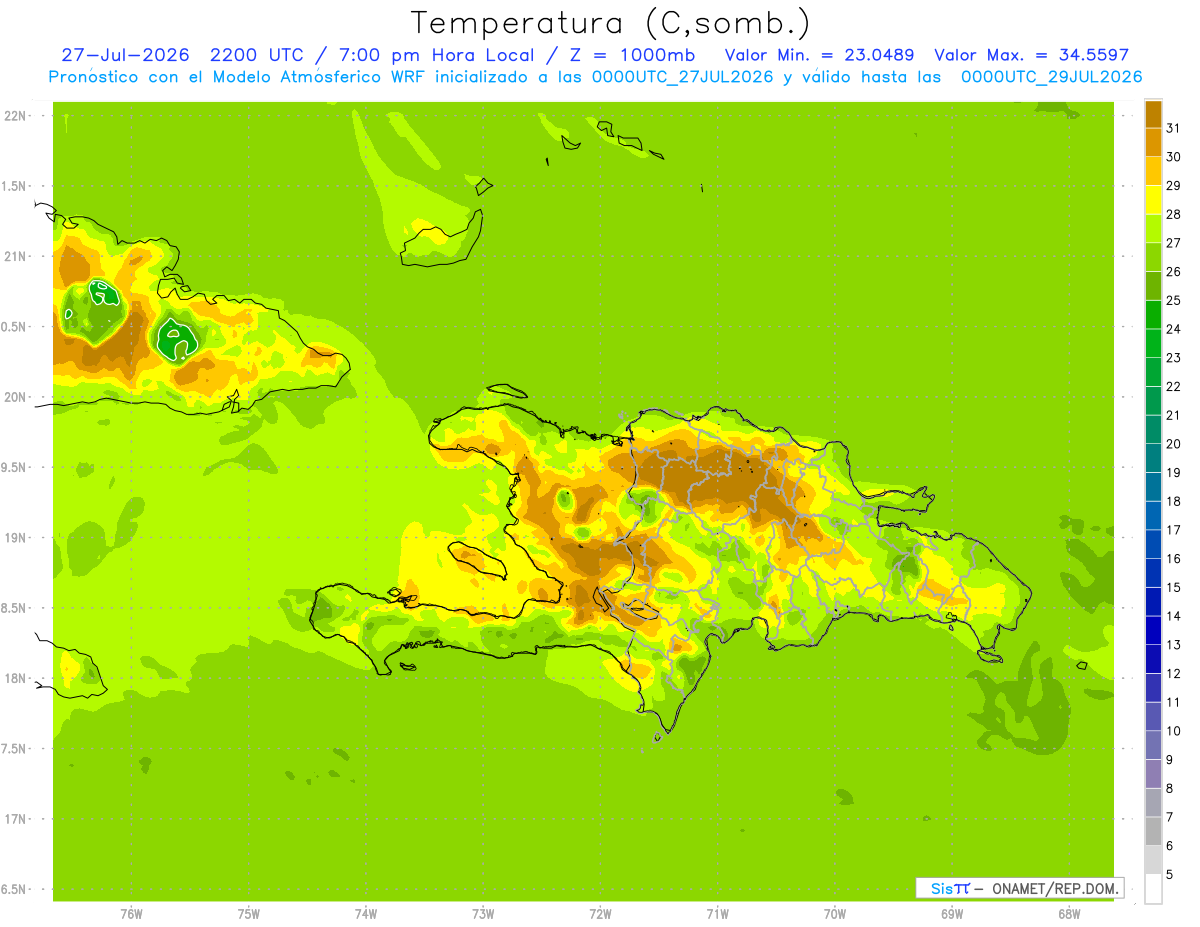Pick the green legend swatch between 23 and 24
Image resolution: width=1200 pixels, height=927 pixels.
[x=1153, y=342]
